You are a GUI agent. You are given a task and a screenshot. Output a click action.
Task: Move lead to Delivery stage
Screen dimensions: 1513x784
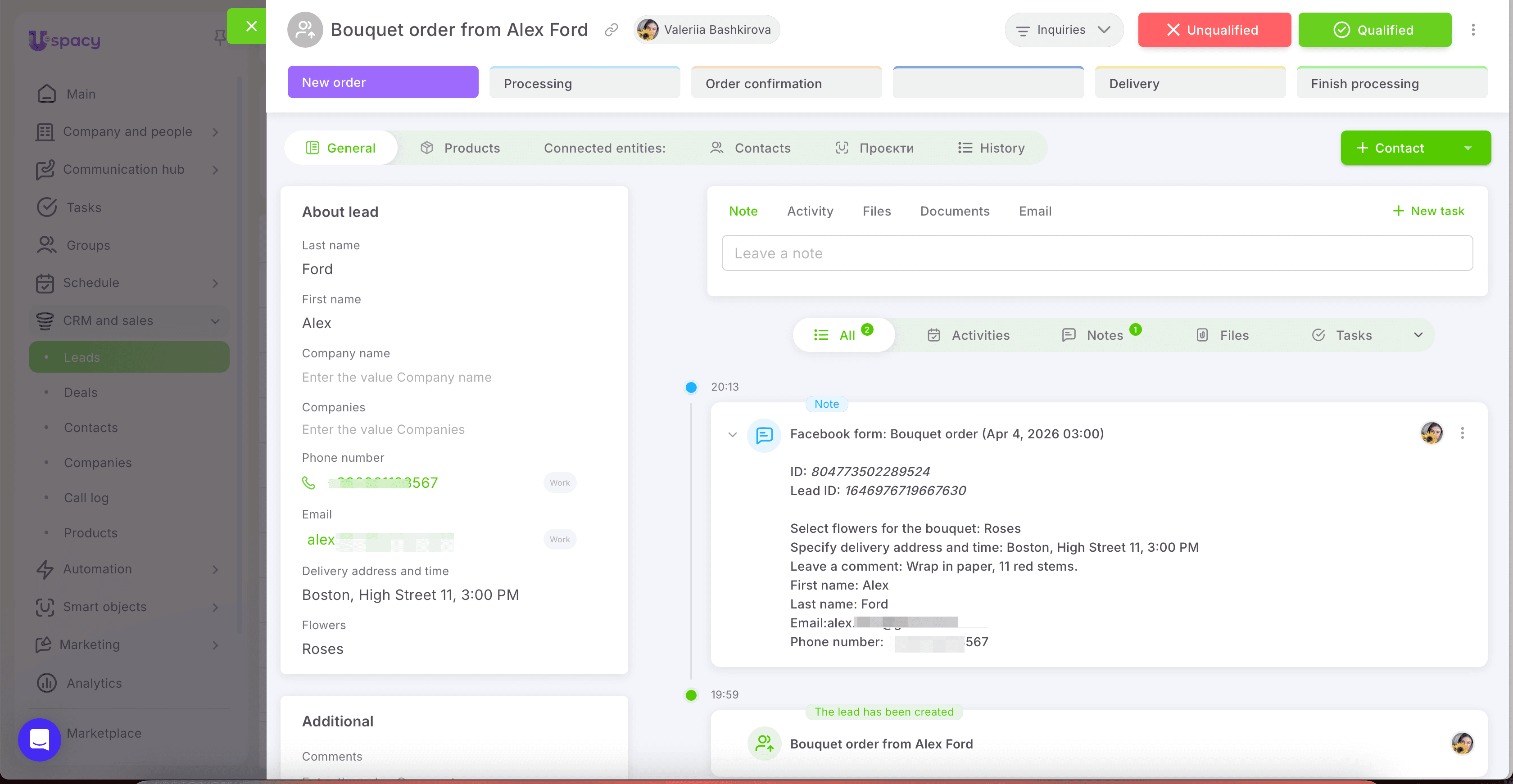pyautogui.click(x=1190, y=83)
